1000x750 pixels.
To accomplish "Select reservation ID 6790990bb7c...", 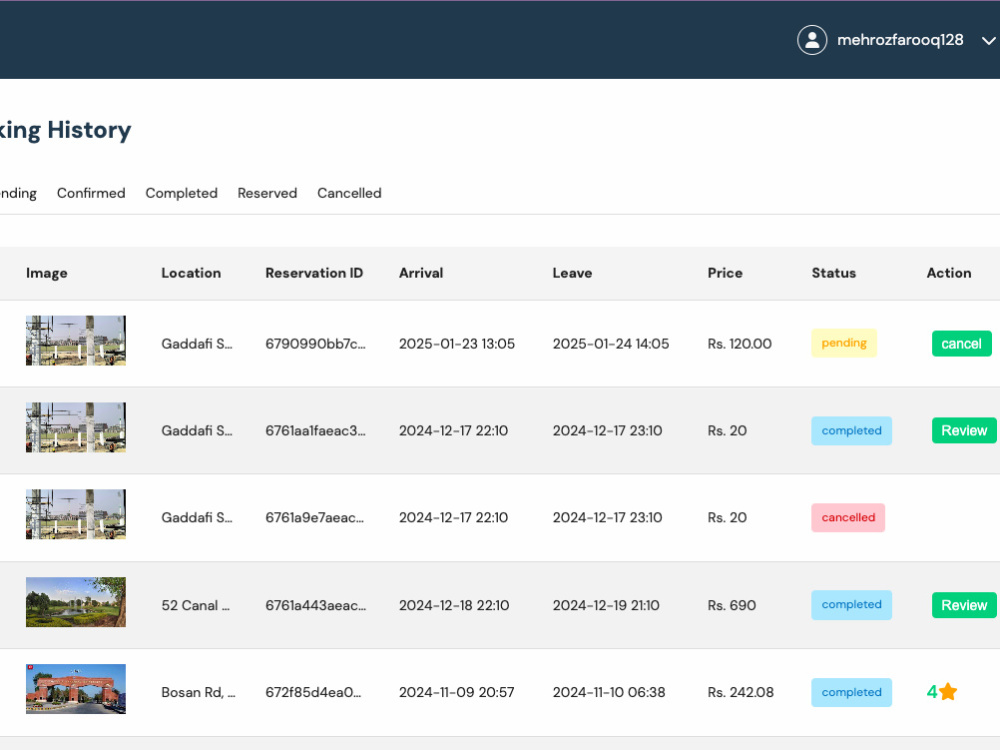I will 316,344.
